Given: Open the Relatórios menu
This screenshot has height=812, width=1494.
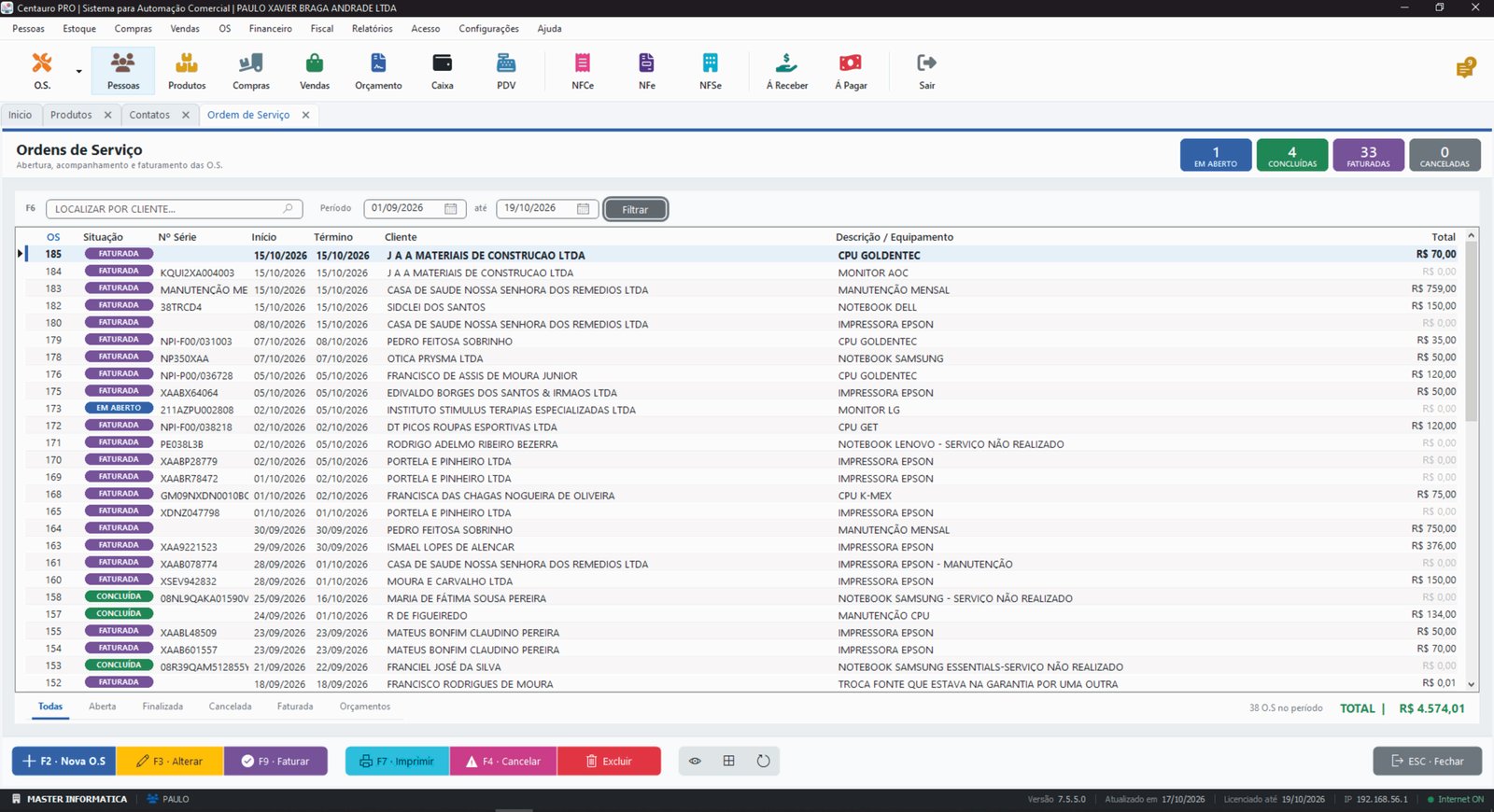Looking at the screenshot, I should [372, 29].
